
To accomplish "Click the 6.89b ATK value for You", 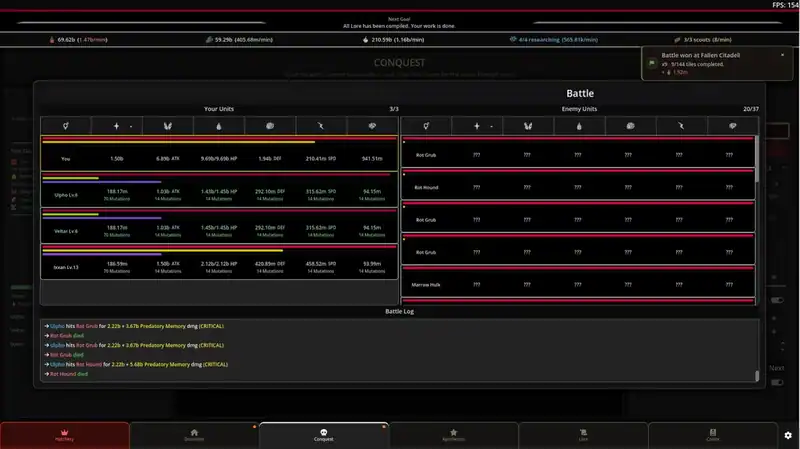I will (168, 159).
